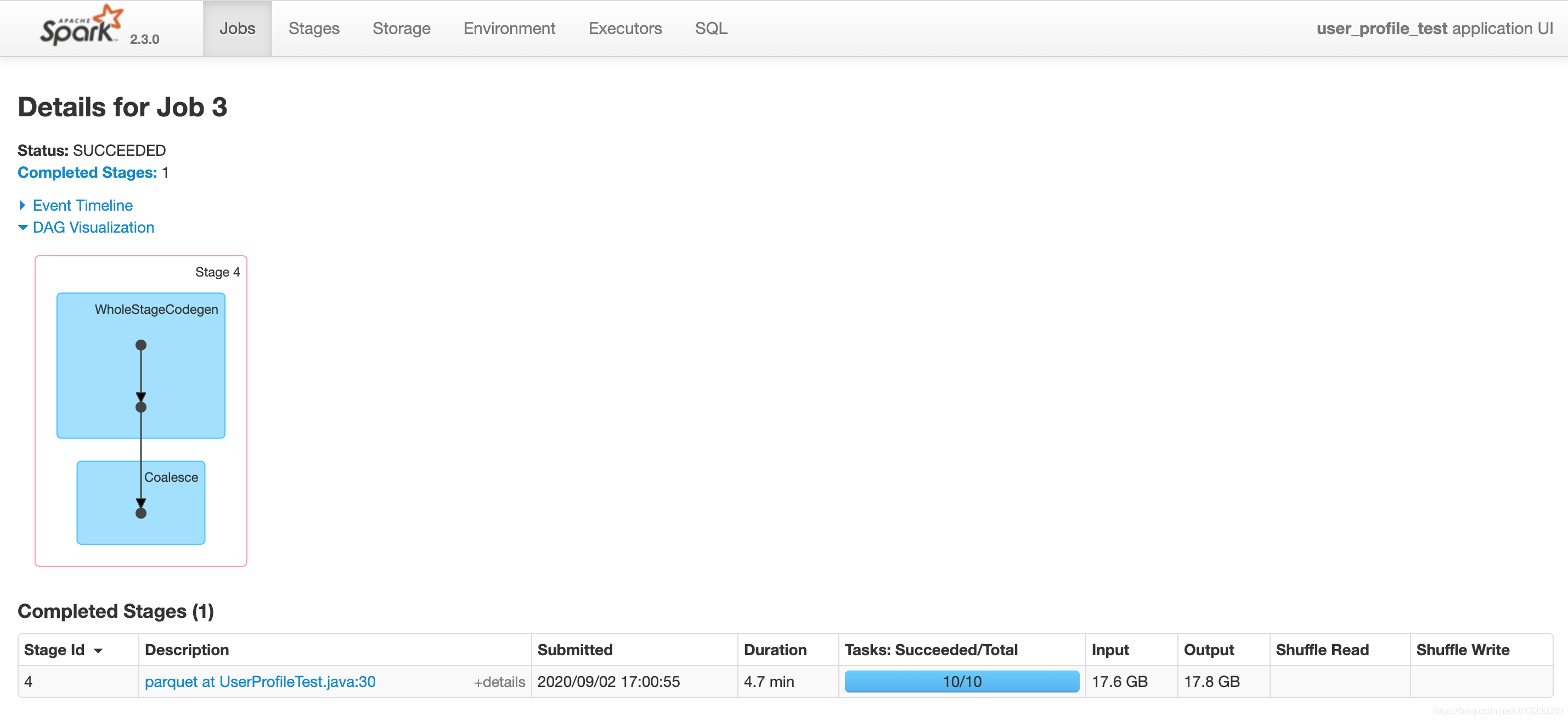1568x721 pixels.
Task: Collapse the DAG Visualization section
Action: point(87,228)
